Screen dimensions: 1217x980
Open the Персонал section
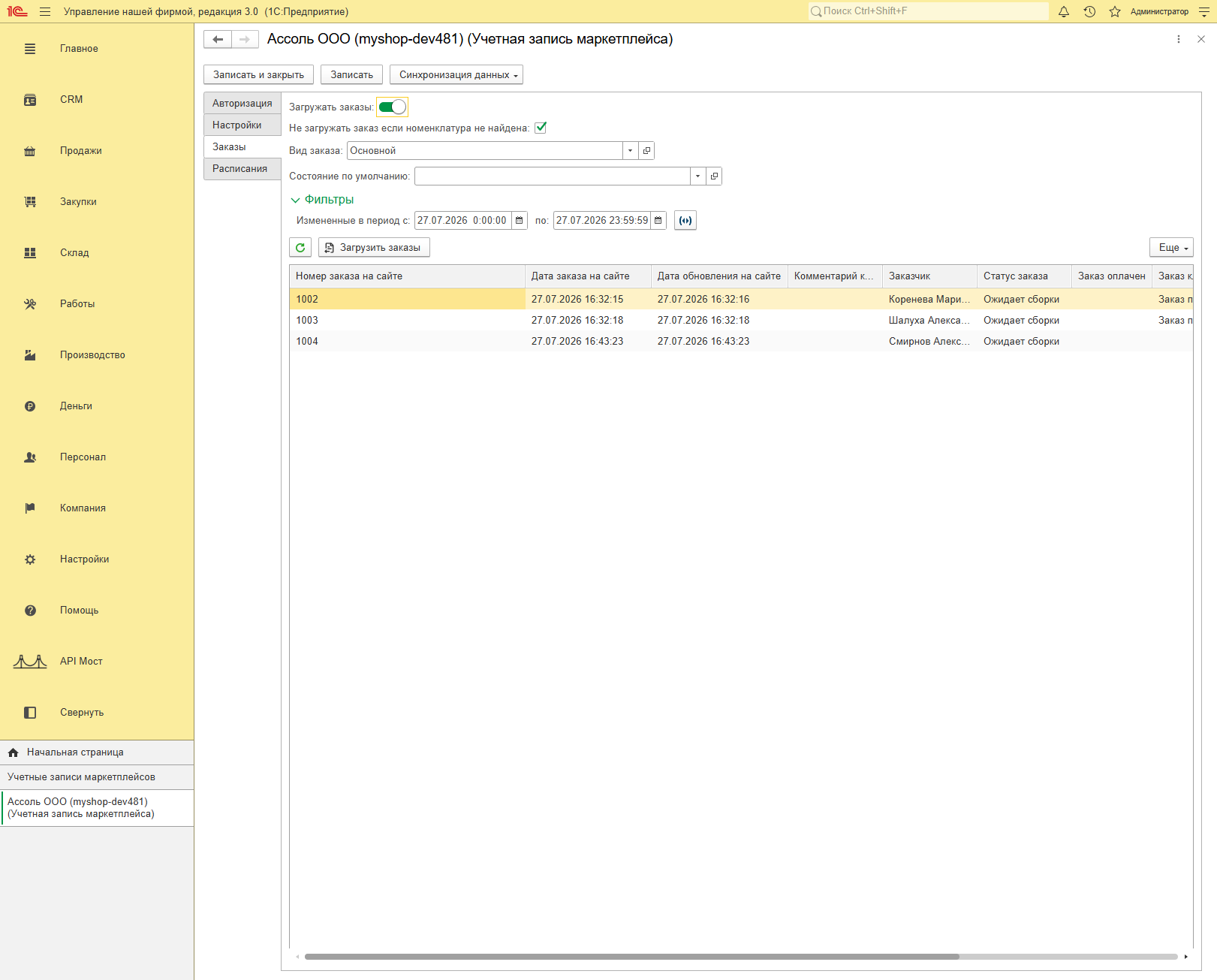(x=97, y=457)
